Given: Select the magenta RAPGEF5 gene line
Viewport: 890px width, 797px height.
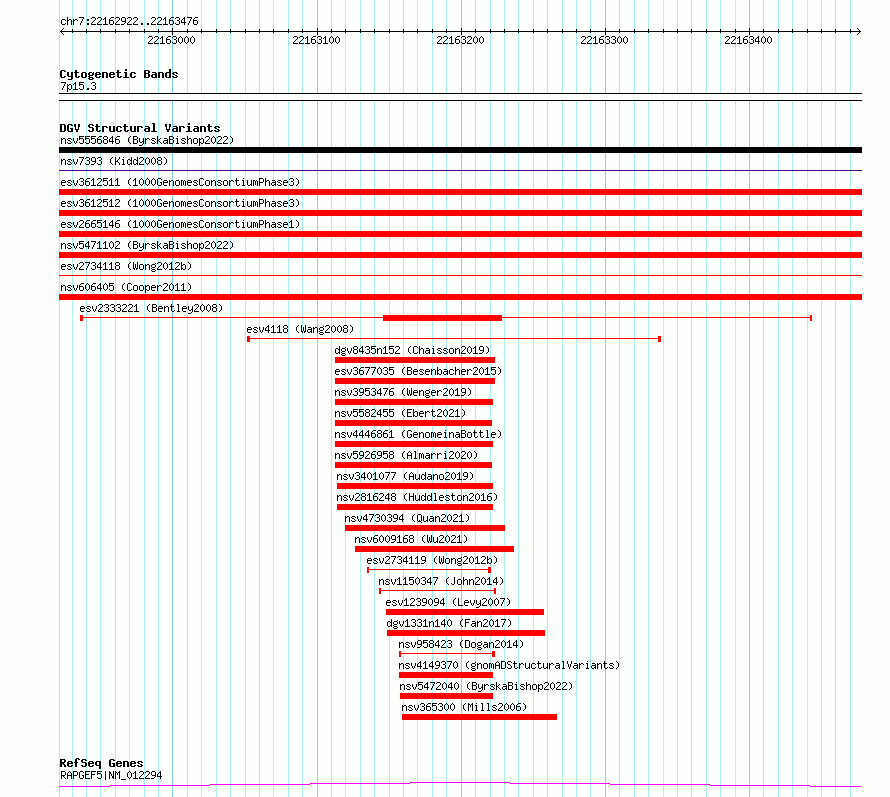Looking at the screenshot, I should pos(460,785).
